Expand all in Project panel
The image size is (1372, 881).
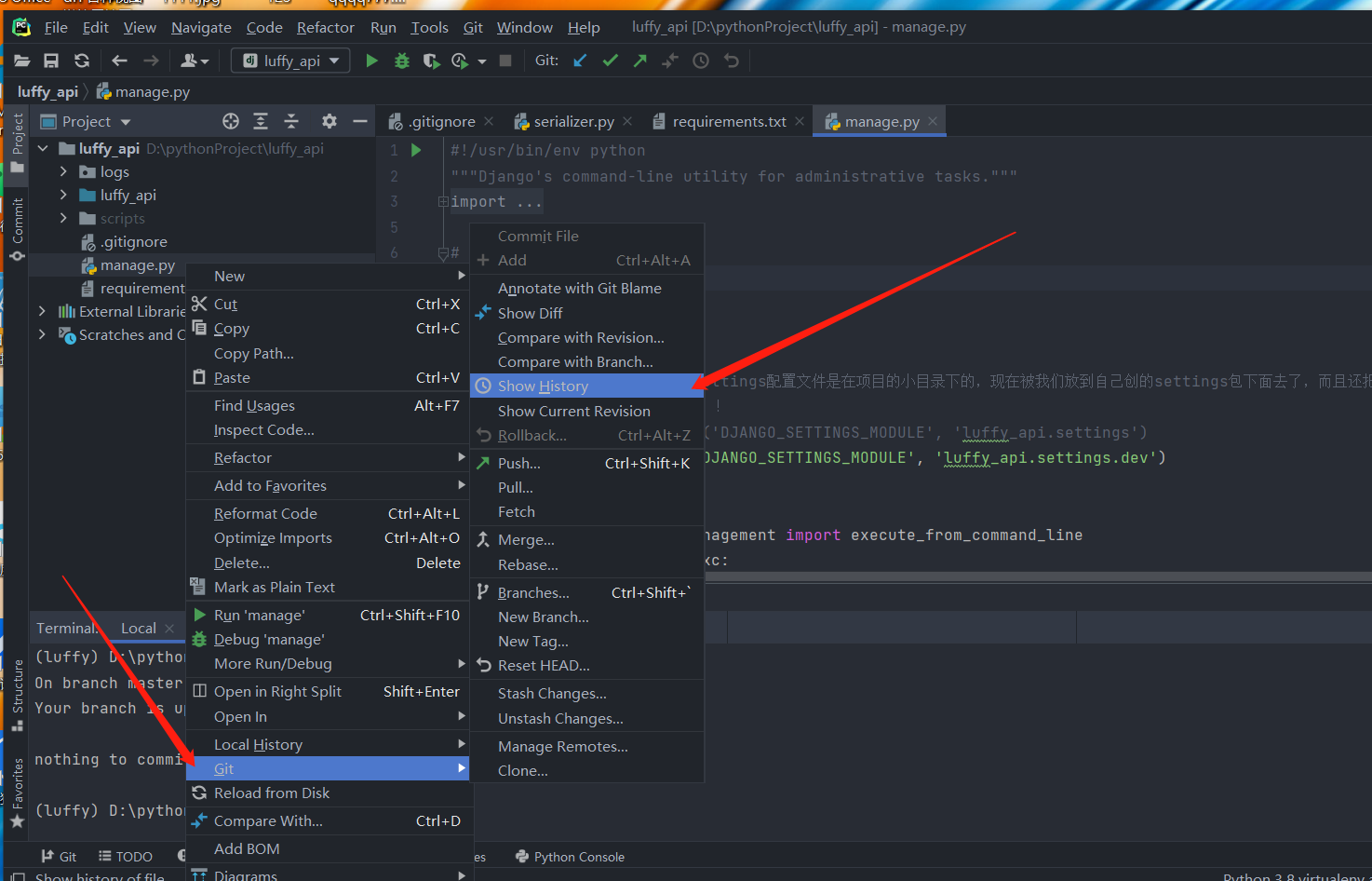261,121
